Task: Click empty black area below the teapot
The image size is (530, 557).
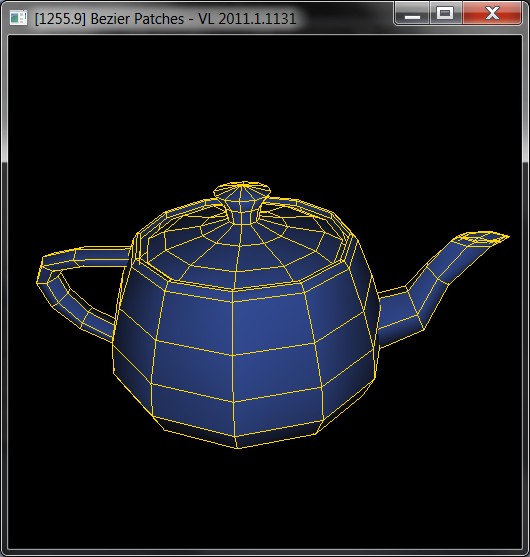Action: coord(265,497)
